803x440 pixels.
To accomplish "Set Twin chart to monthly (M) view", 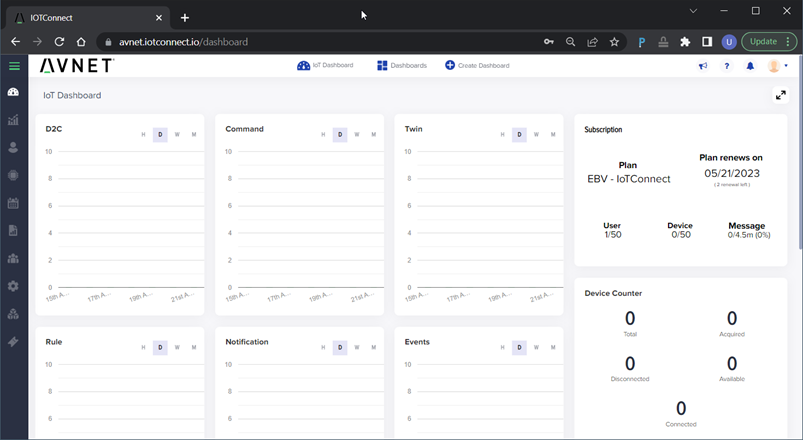I will pyautogui.click(x=553, y=135).
